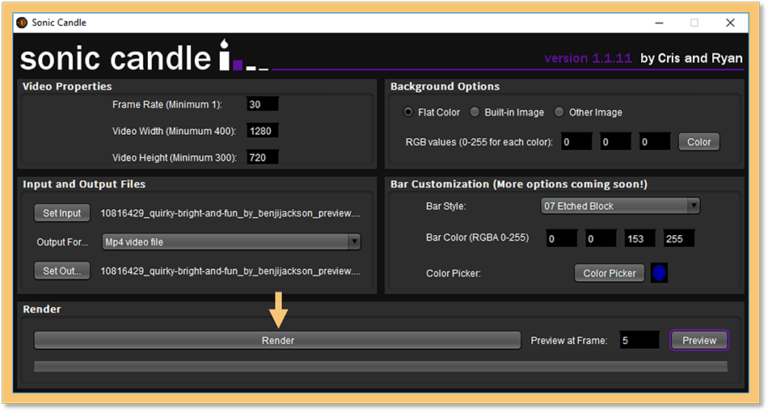Click the Frame Rate input field
This screenshot has width=768, height=412.
tap(263, 104)
